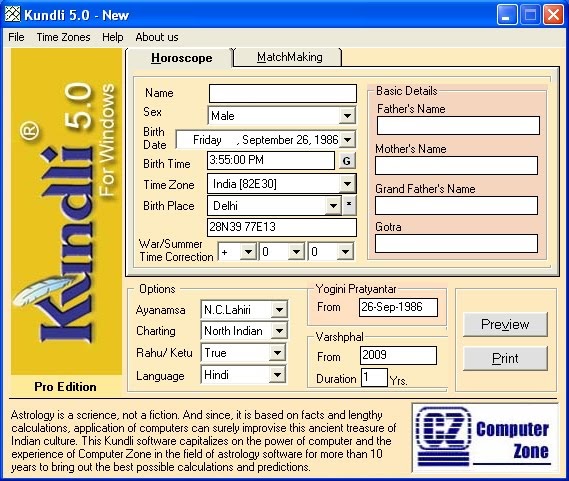The height and width of the screenshot is (481, 569).
Task: Click the Pro Edition label
Action: (65, 387)
